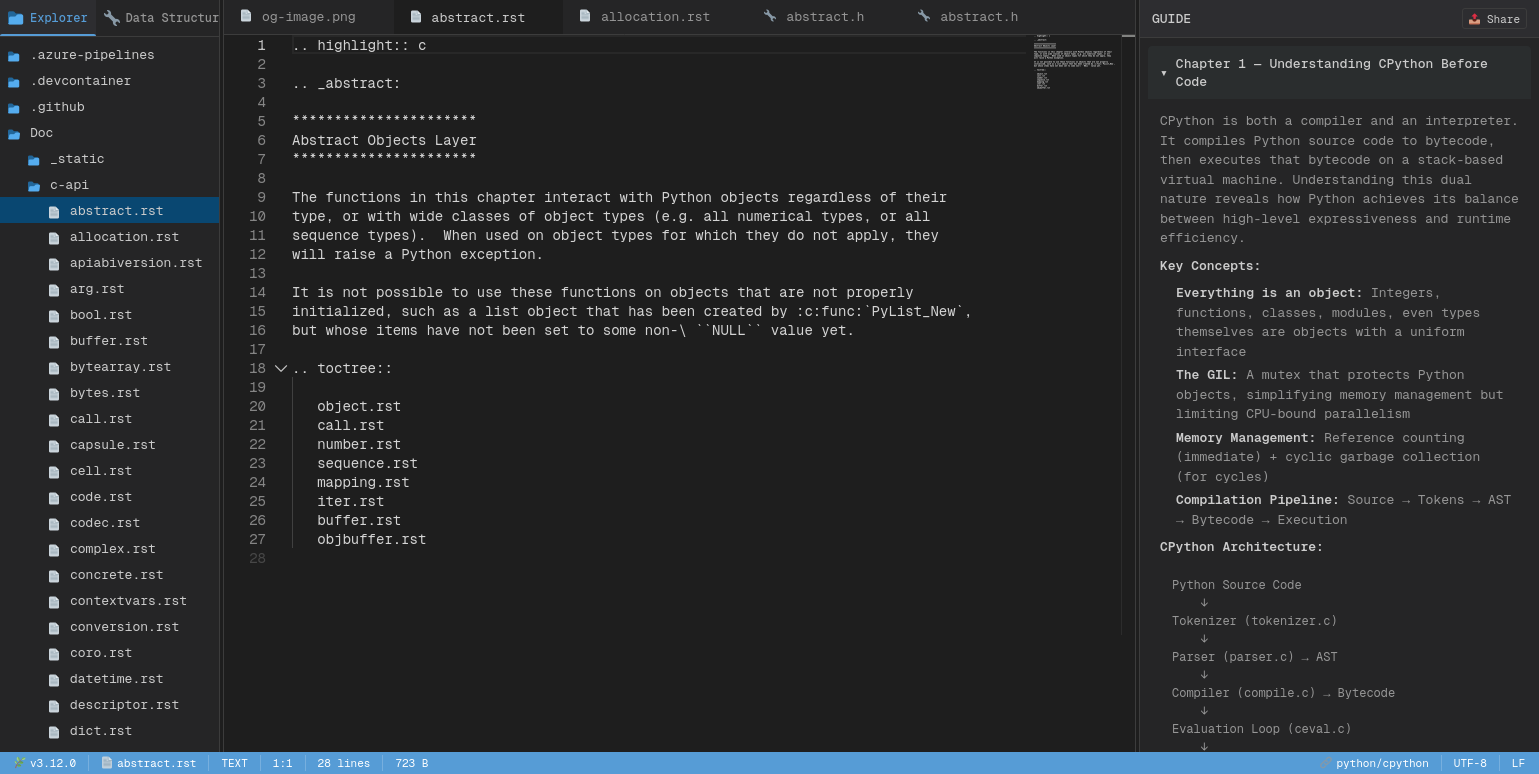Switch to the allocation.rst tab
Screen dimensions: 1539x774
click(x=655, y=17)
